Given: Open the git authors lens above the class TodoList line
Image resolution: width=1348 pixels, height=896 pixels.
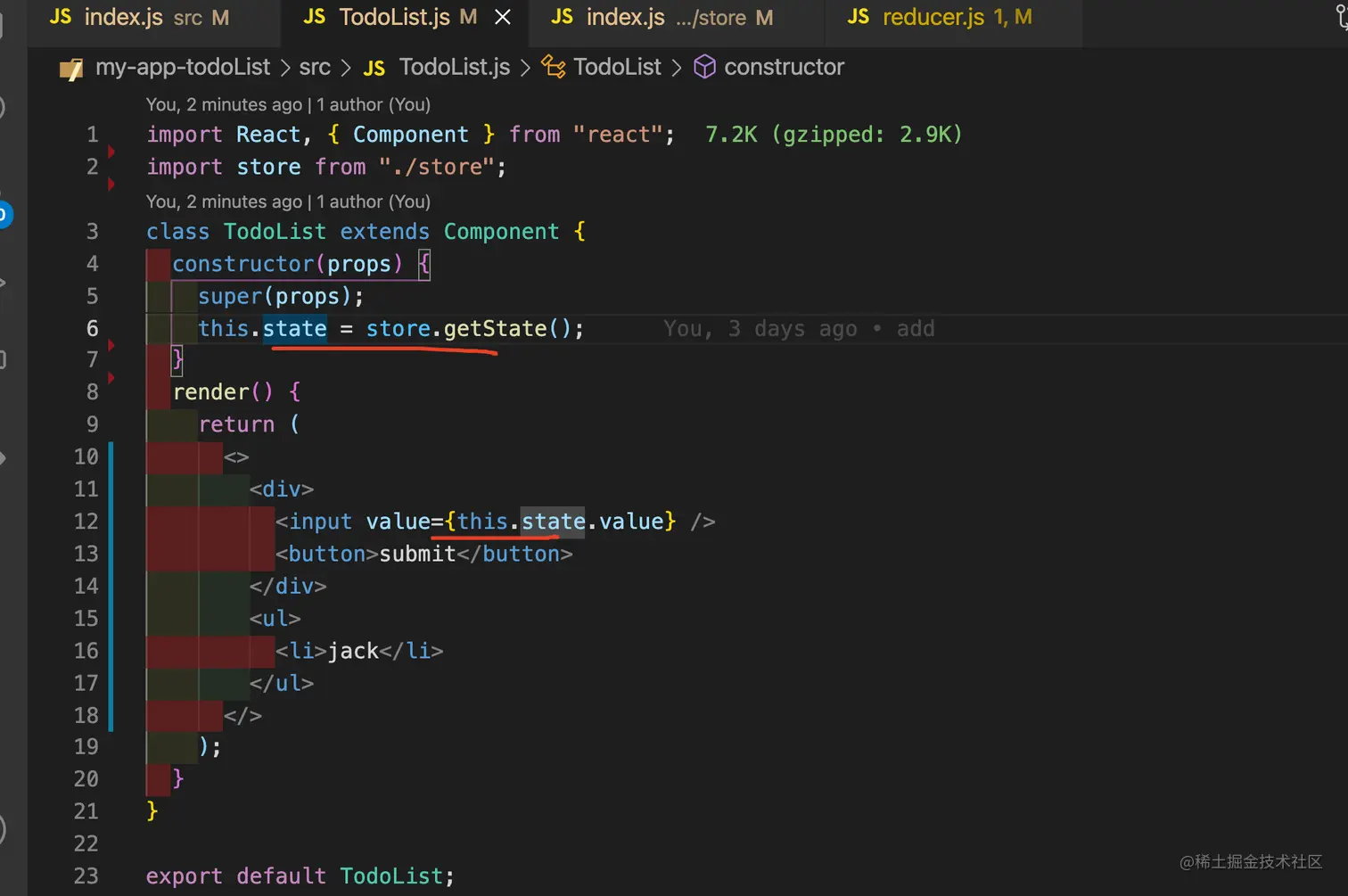Looking at the screenshot, I should (288, 201).
